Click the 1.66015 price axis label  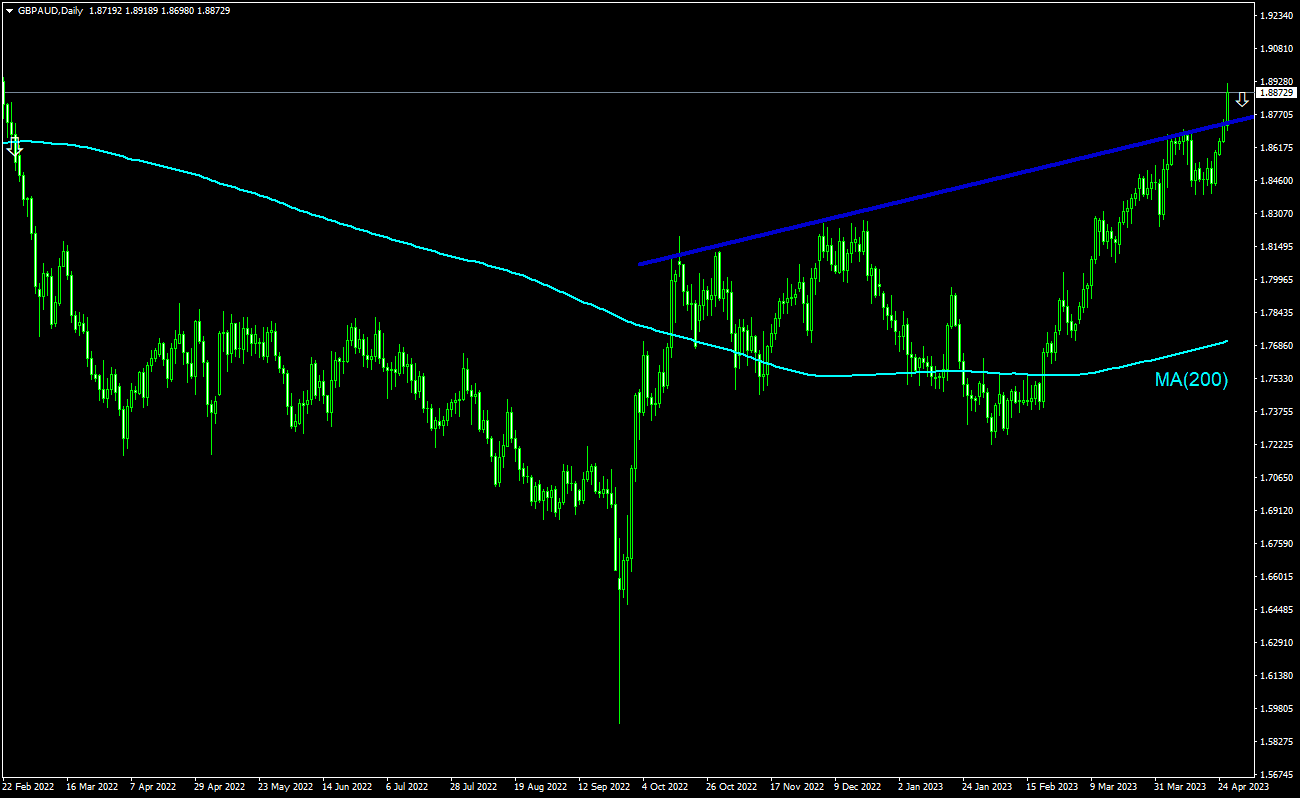pyautogui.click(x=1276, y=577)
